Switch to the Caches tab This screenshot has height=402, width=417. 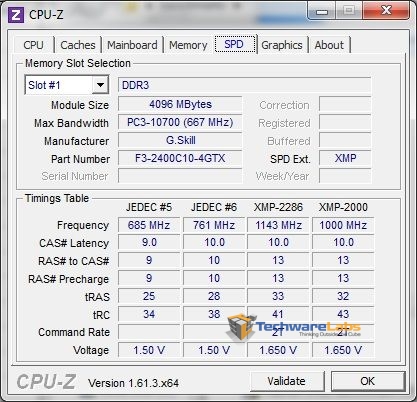(x=78, y=45)
